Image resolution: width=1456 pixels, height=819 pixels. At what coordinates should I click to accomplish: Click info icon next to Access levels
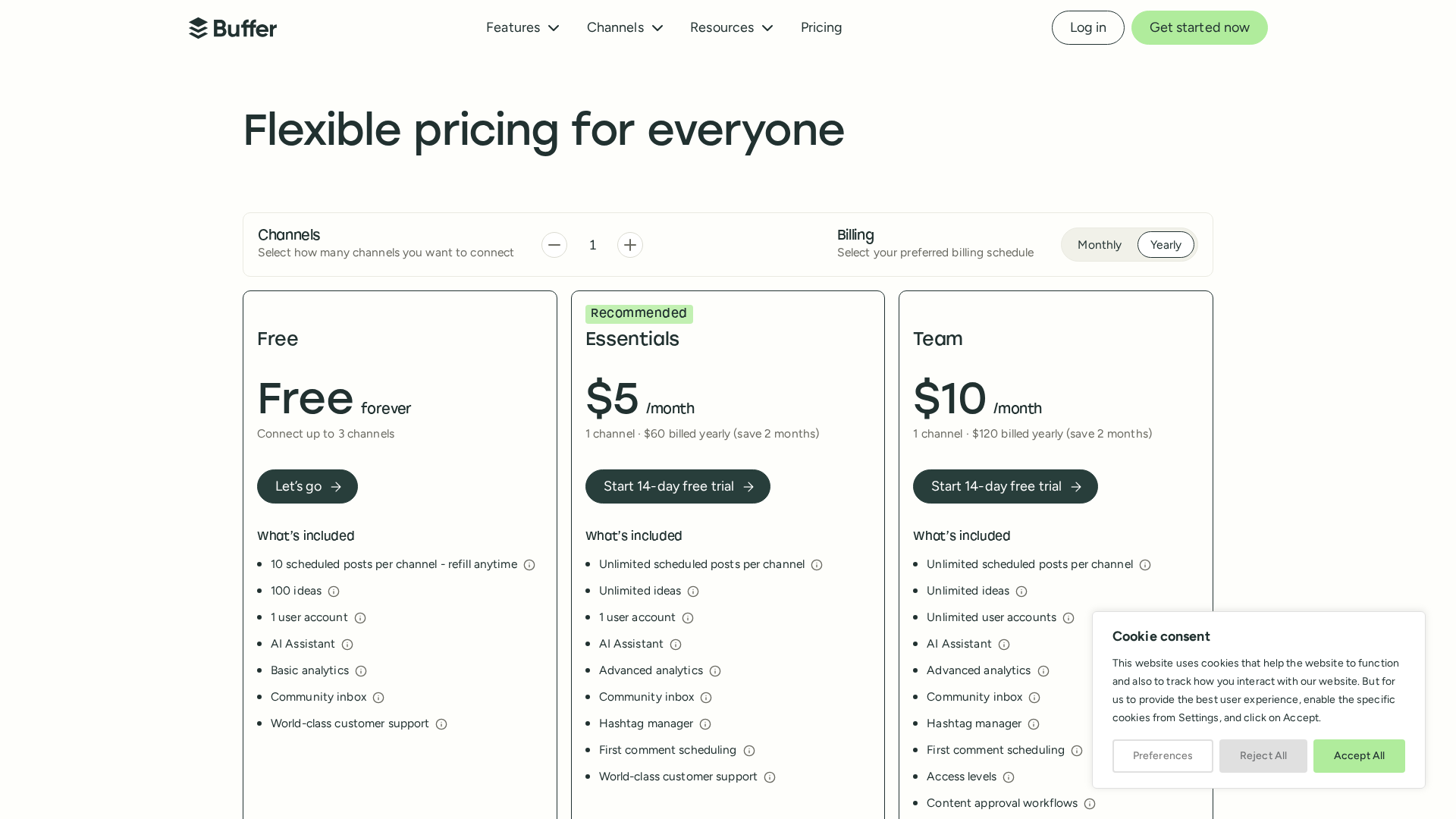1009,777
